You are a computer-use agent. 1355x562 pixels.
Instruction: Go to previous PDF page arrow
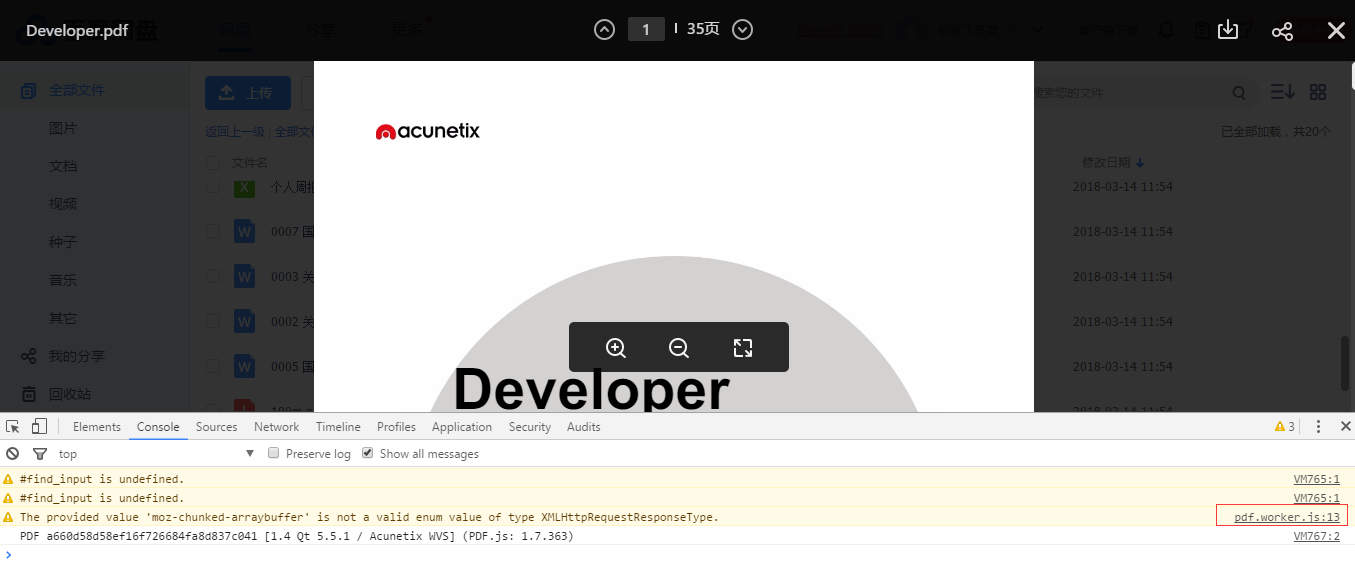(x=604, y=30)
